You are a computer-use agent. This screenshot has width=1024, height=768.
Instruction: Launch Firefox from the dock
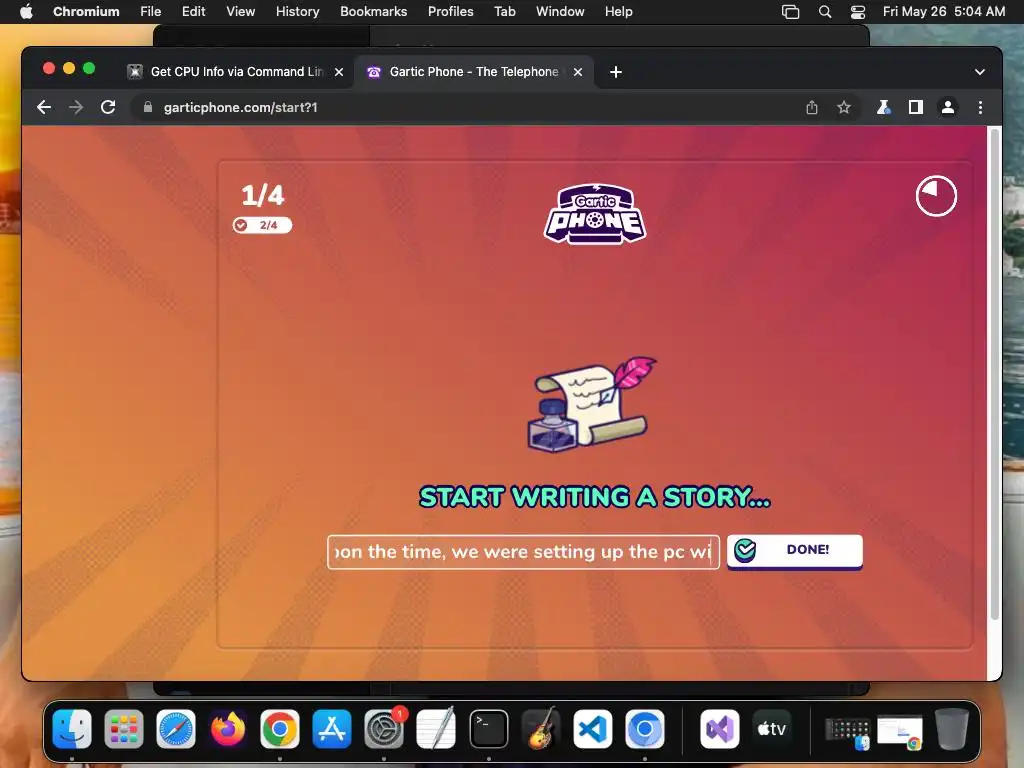click(x=228, y=729)
